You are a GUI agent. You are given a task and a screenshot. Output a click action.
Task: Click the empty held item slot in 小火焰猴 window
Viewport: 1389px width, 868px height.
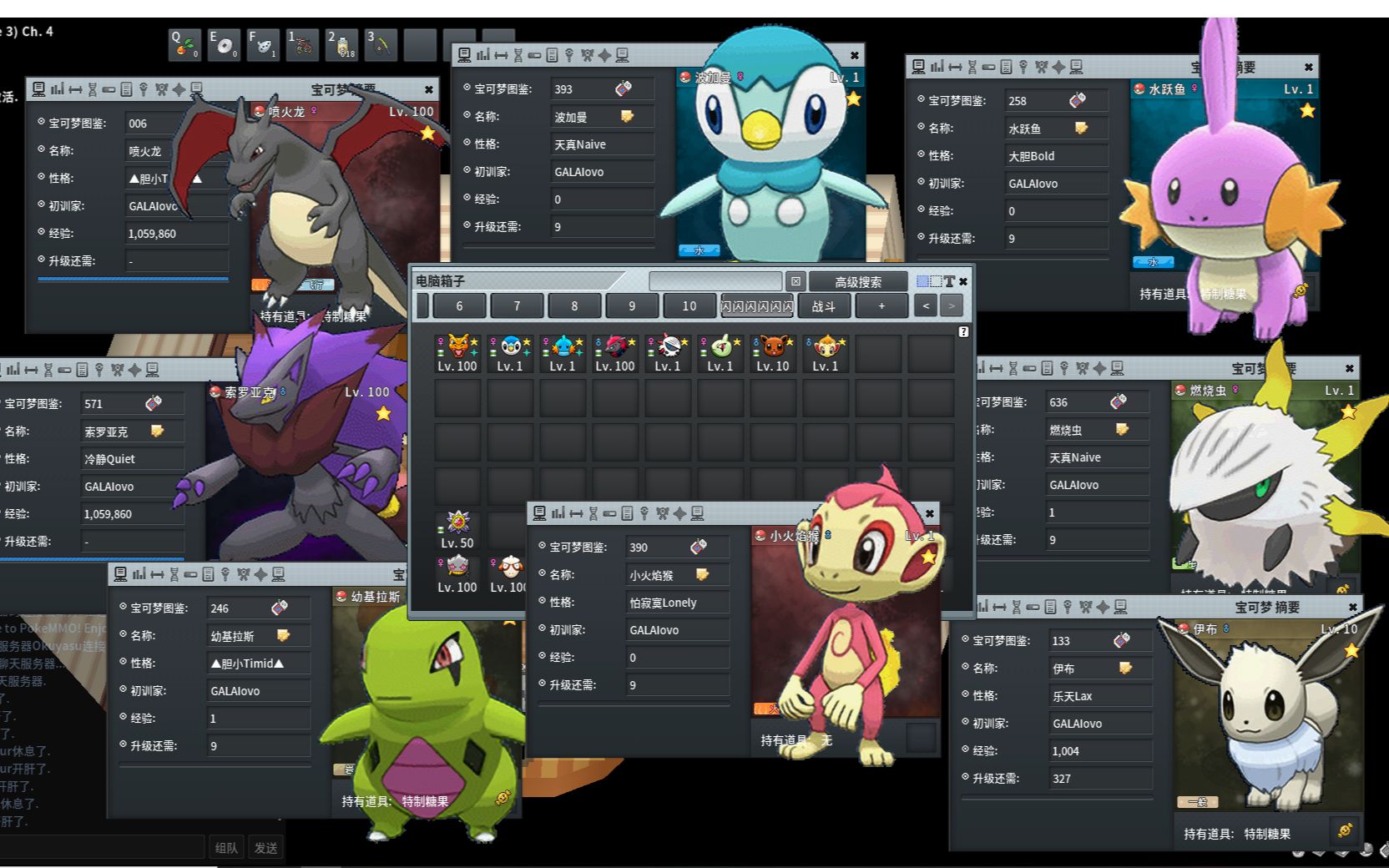click(922, 738)
